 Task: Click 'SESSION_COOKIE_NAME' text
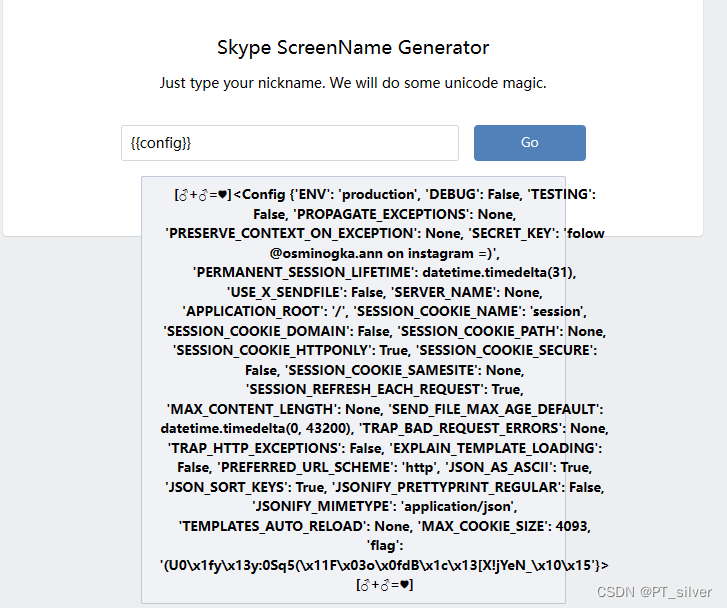click(x=439, y=311)
